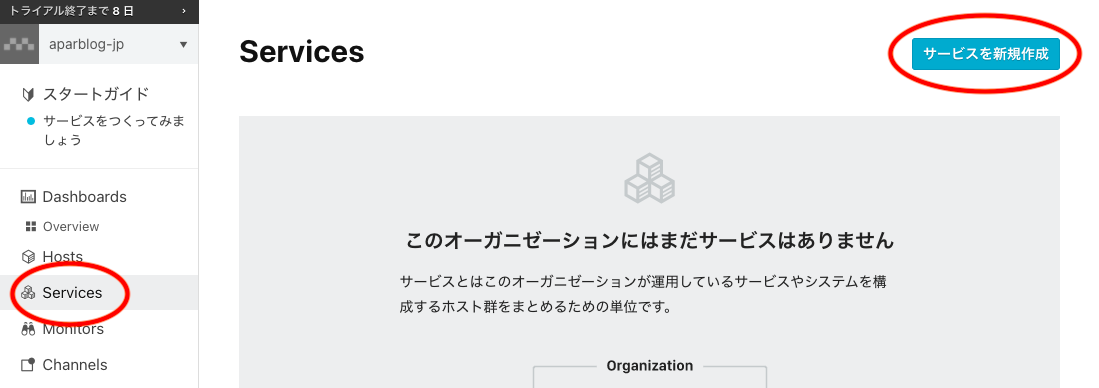The width and height of the screenshot is (1099, 388).
Task: Click the Channels icon in sidebar
Action: point(28,365)
